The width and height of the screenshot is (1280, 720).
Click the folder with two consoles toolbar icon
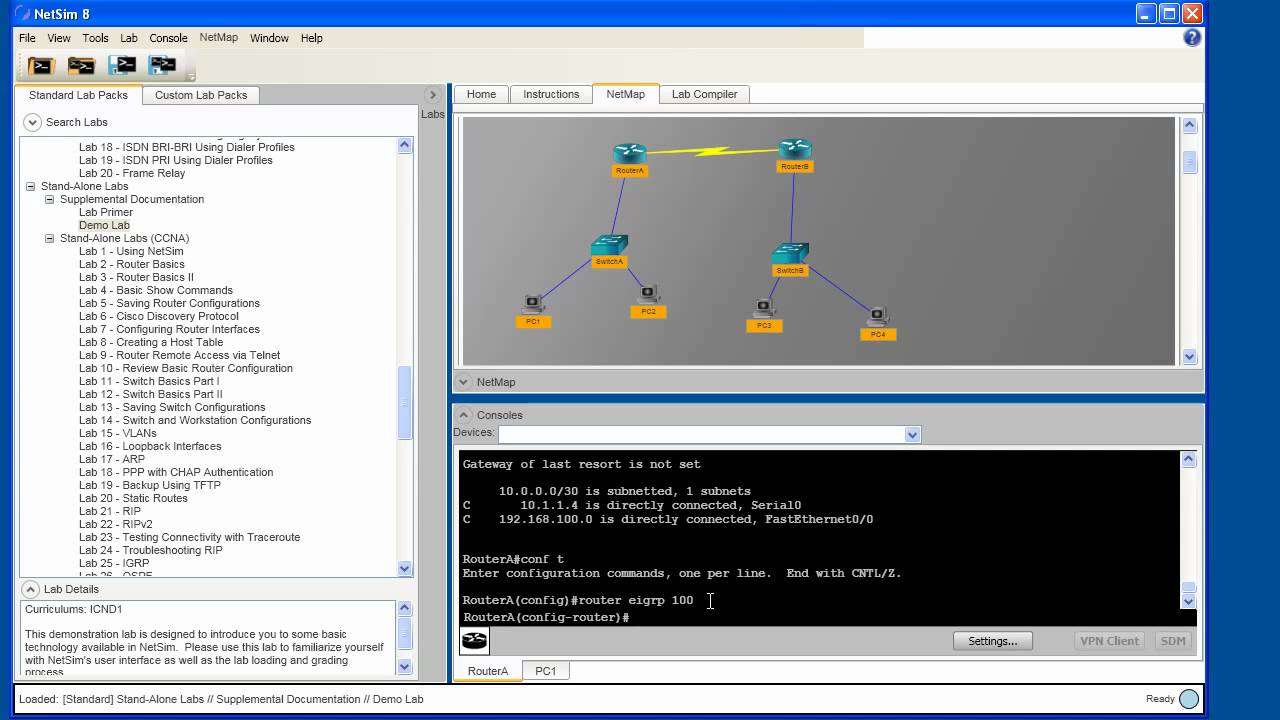[x=81, y=66]
